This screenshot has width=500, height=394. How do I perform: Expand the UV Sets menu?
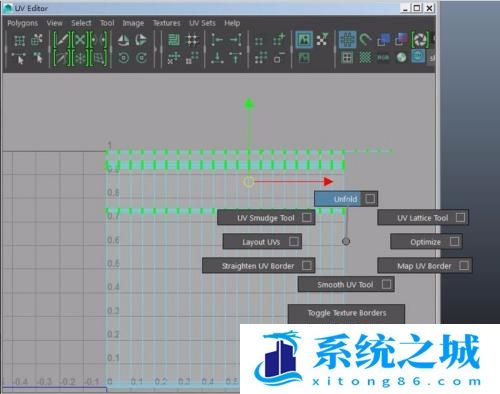point(202,23)
